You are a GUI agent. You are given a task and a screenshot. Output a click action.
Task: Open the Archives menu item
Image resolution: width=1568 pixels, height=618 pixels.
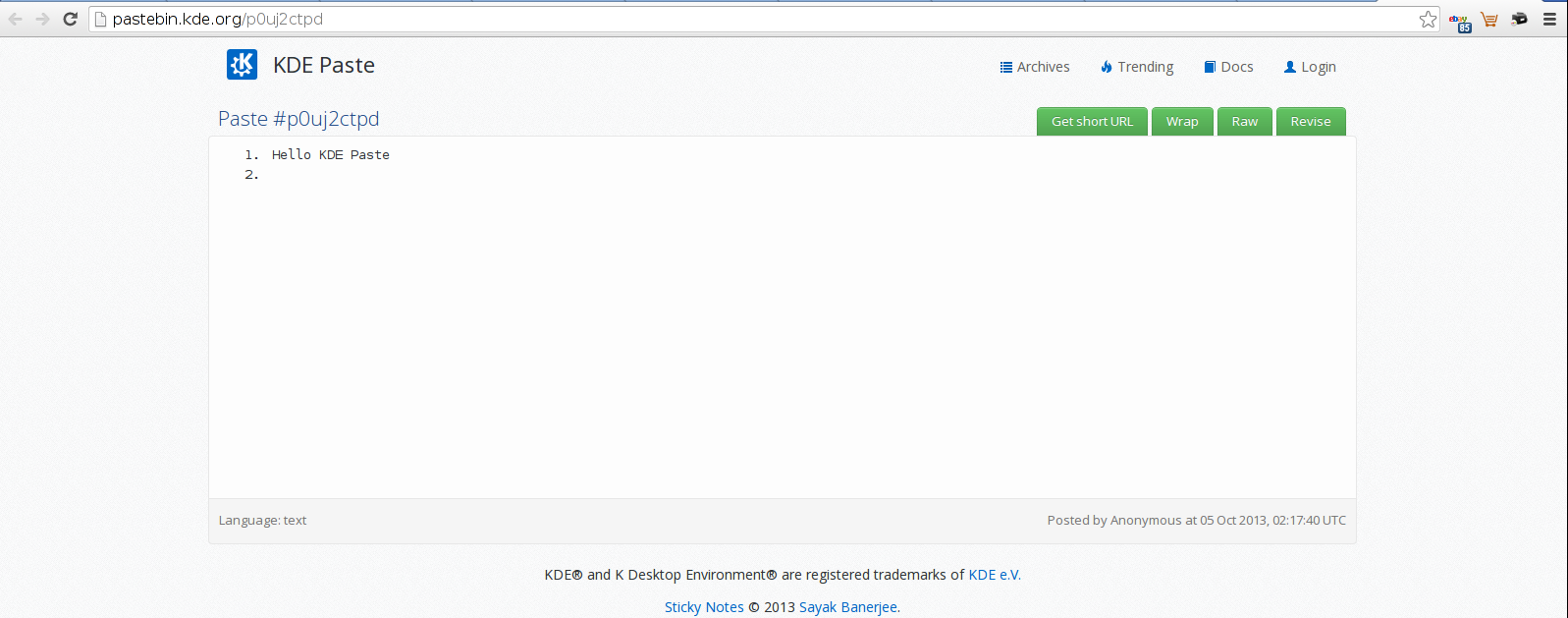(1035, 67)
